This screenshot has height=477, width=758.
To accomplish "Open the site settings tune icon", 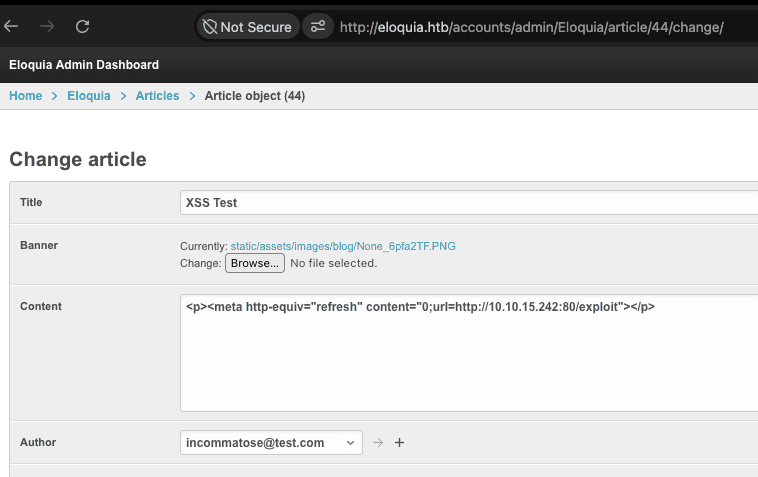I will [x=318, y=27].
